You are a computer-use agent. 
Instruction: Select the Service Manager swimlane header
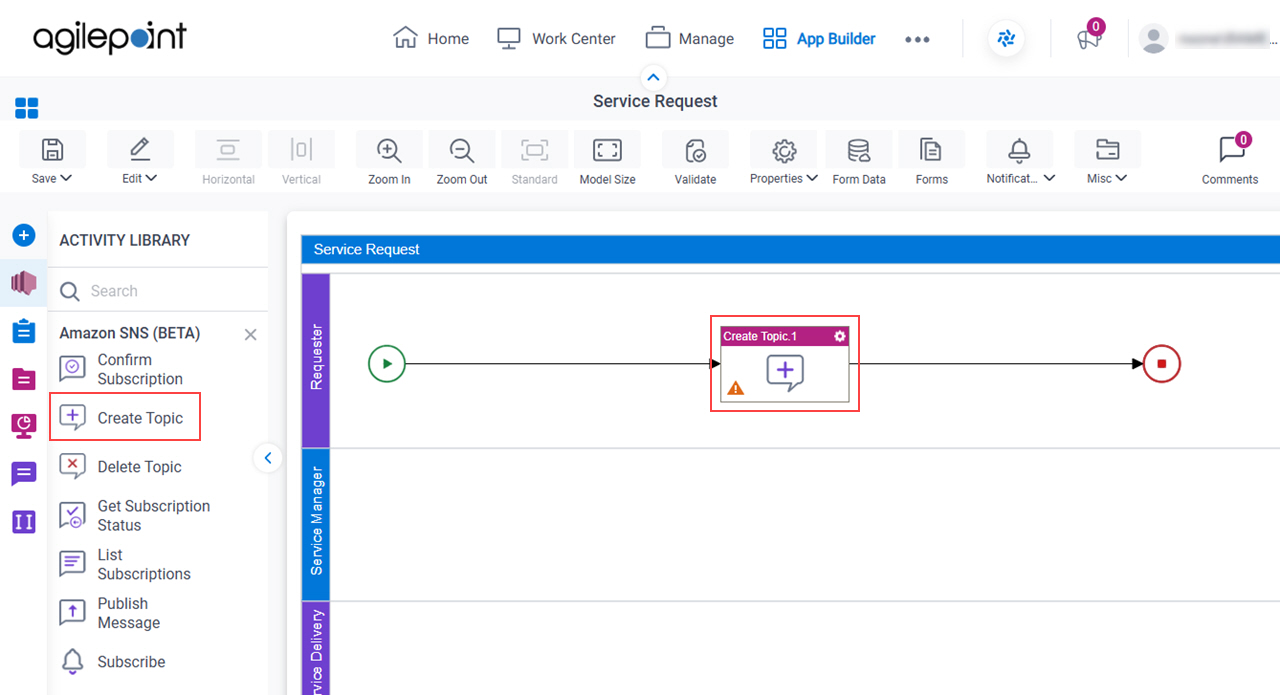316,524
